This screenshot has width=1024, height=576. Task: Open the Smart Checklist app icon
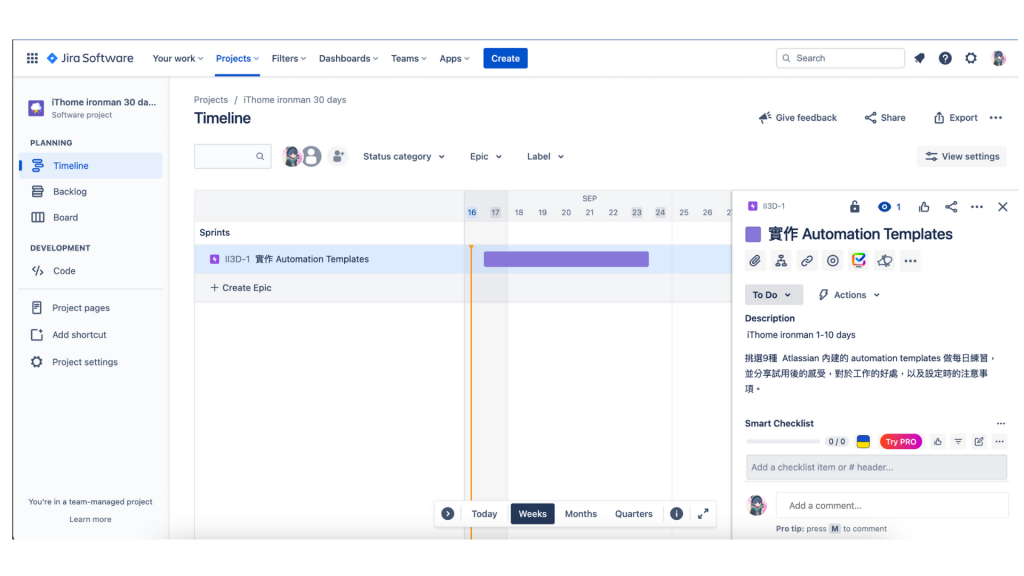click(859, 261)
